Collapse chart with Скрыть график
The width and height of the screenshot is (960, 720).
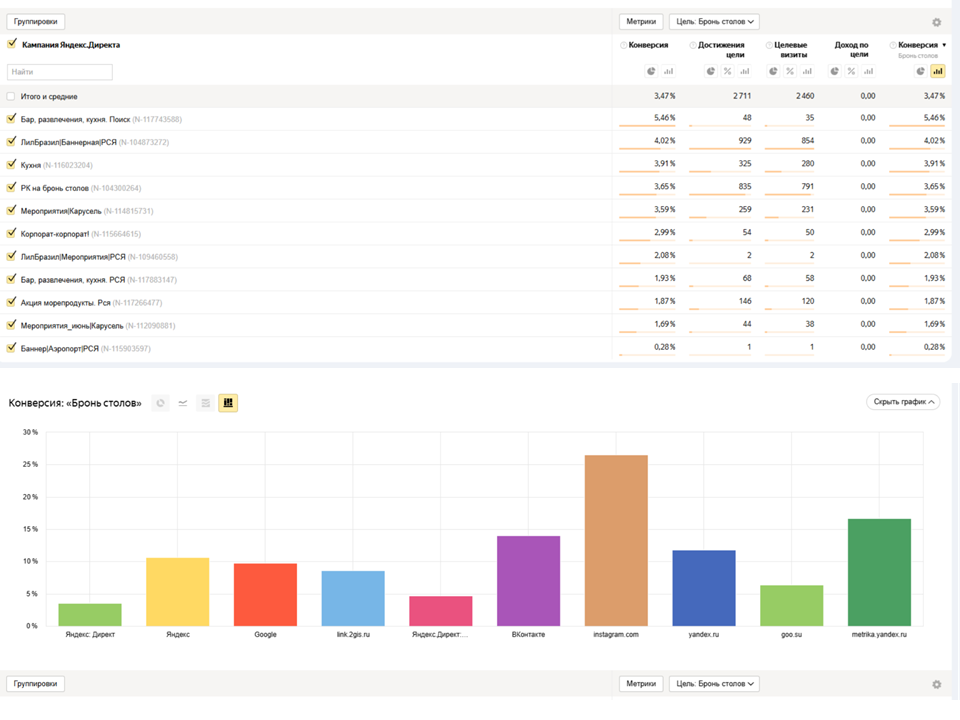902,402
